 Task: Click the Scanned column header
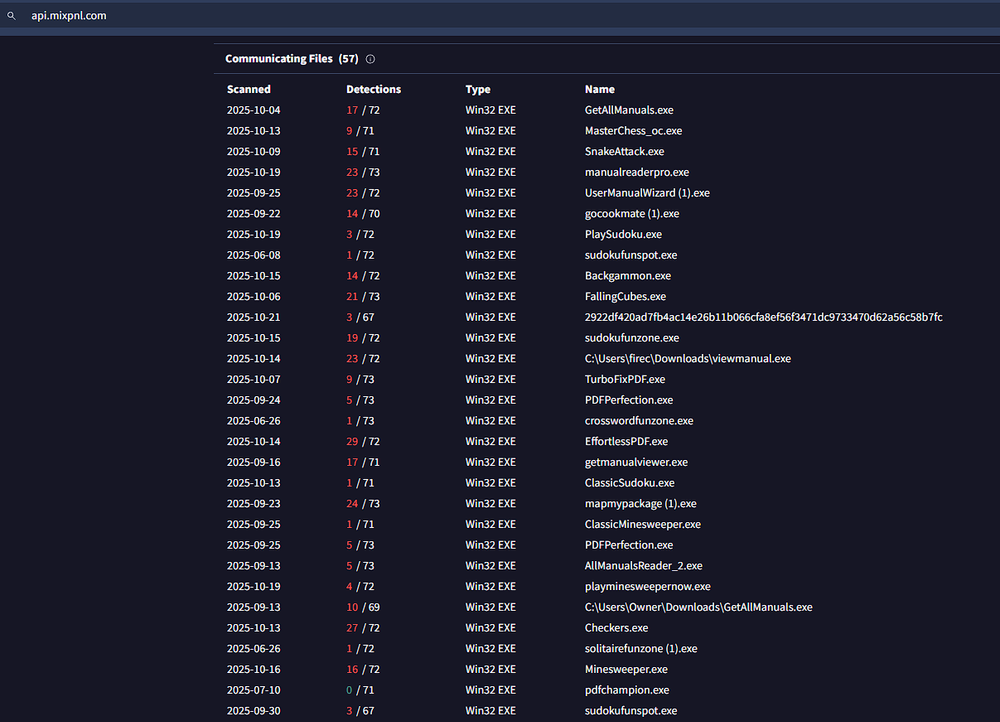point(248,89)
